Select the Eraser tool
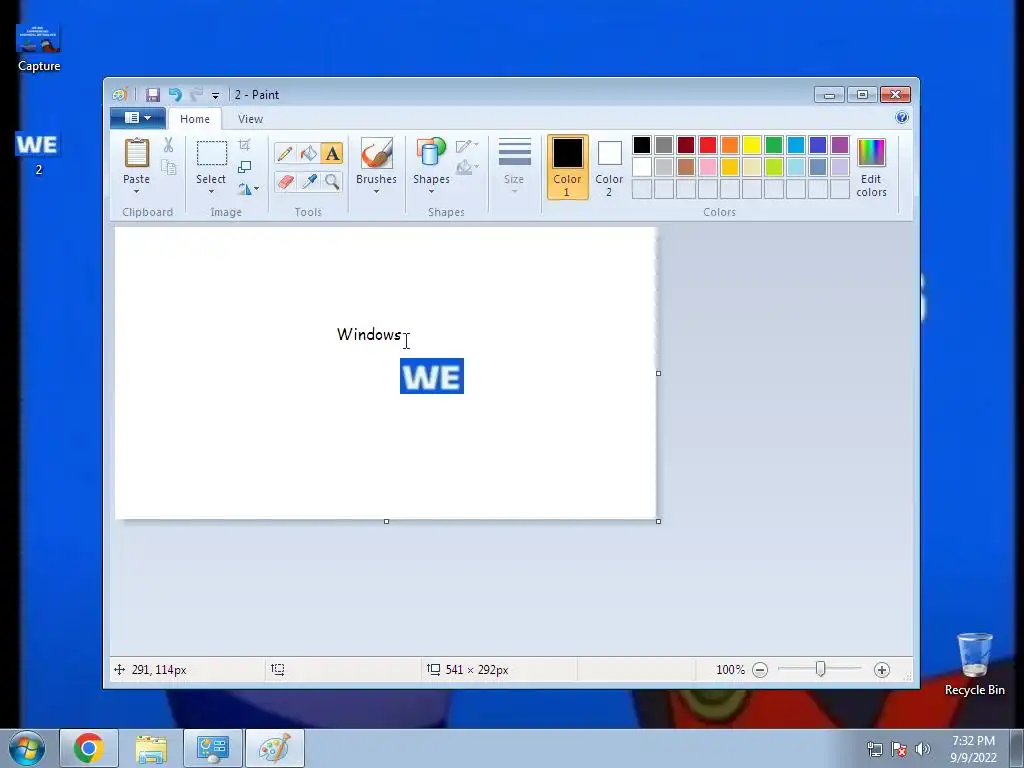The width and height of the screenshot is (1024, 768). click(x=285, y=182)
